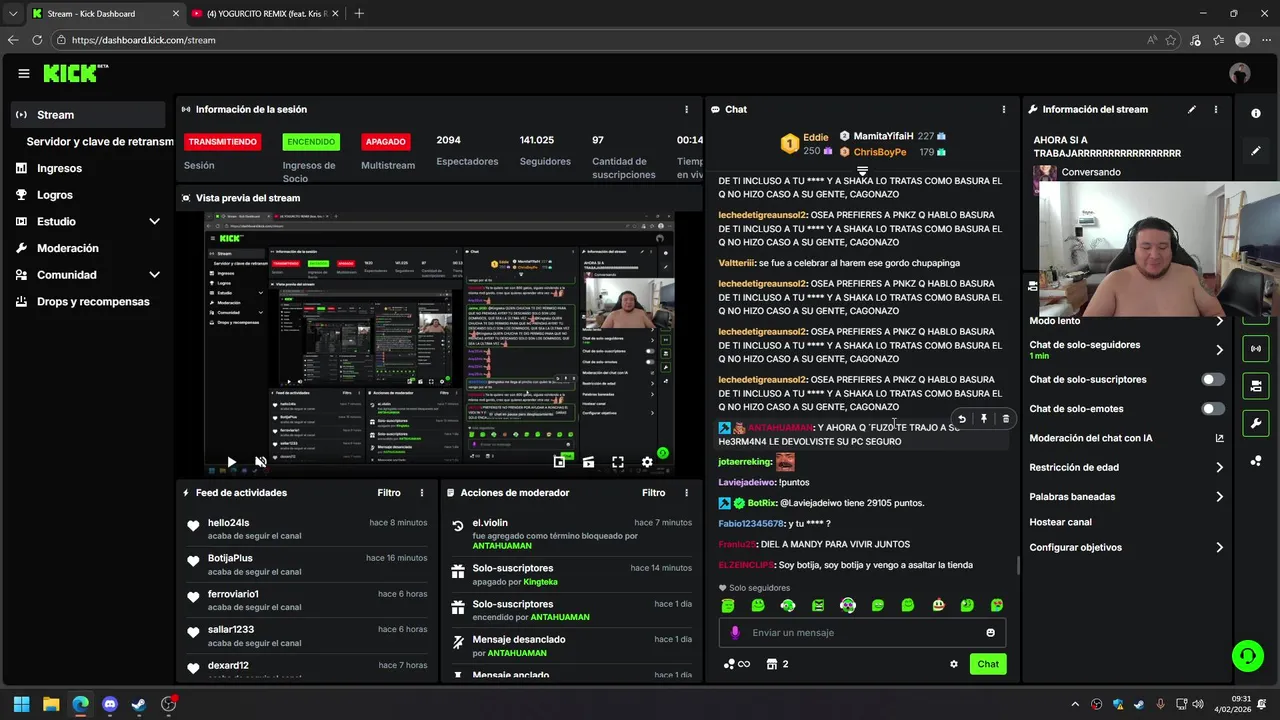Switch to YOGURCITO REMIX browser tab
This screenshot has height=720, width=1280.
click(x=263, y=14)
